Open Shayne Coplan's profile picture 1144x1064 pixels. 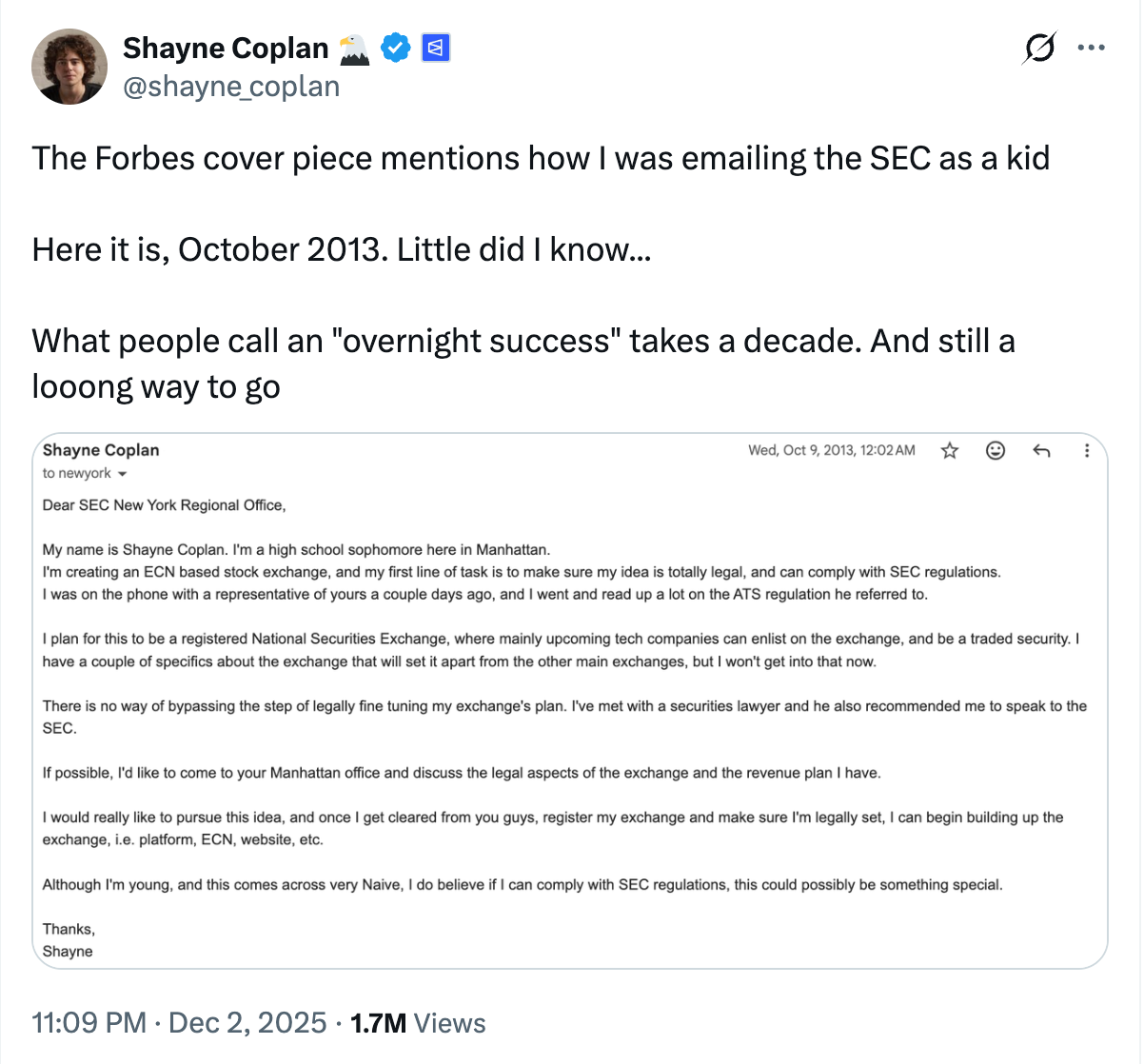69,66
